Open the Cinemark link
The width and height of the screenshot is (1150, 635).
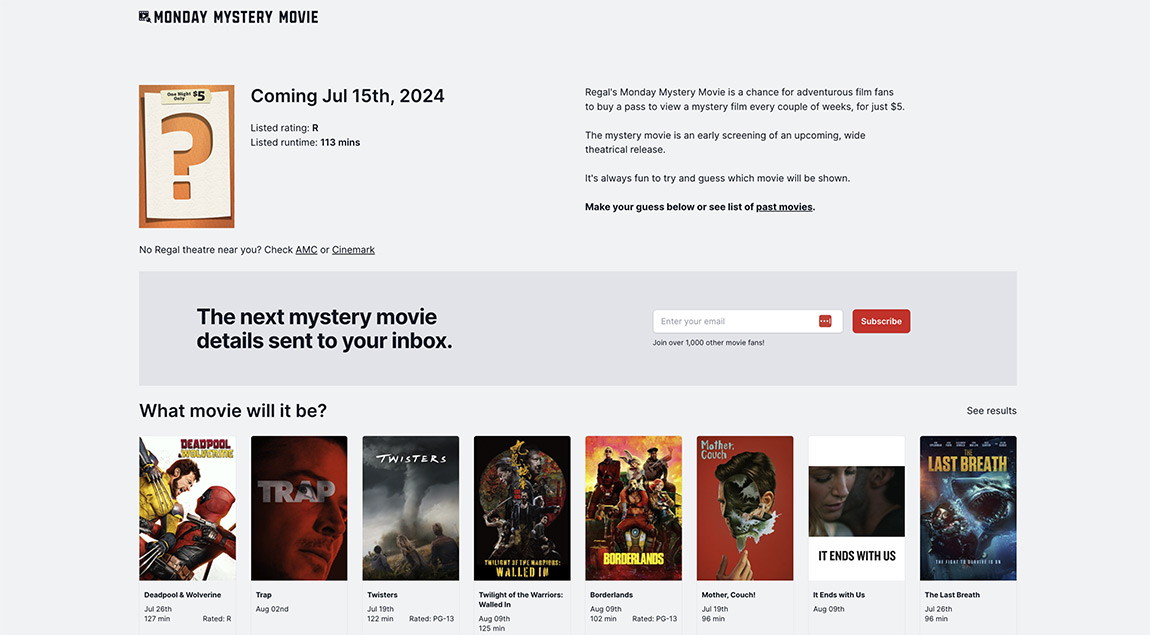354,250
